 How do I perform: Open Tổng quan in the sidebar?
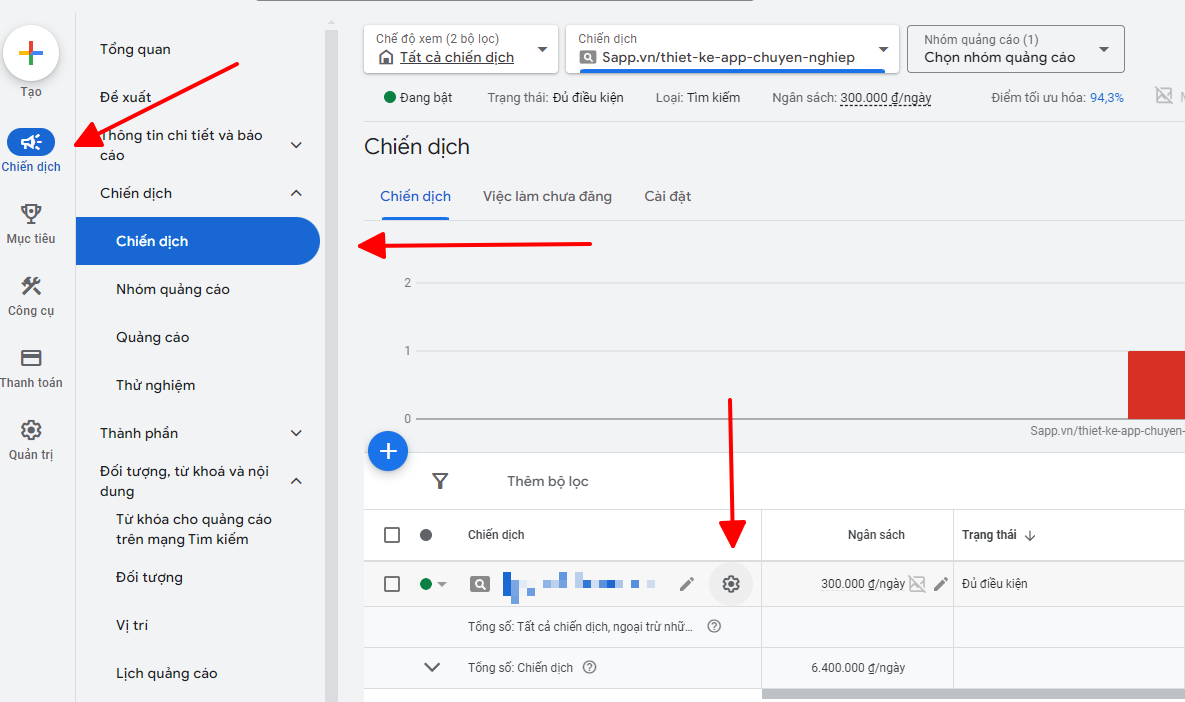tap(135, 49)
